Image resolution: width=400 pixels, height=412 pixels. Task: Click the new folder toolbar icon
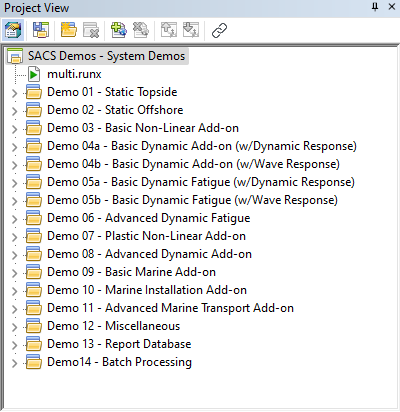click(x=69, y=30)
